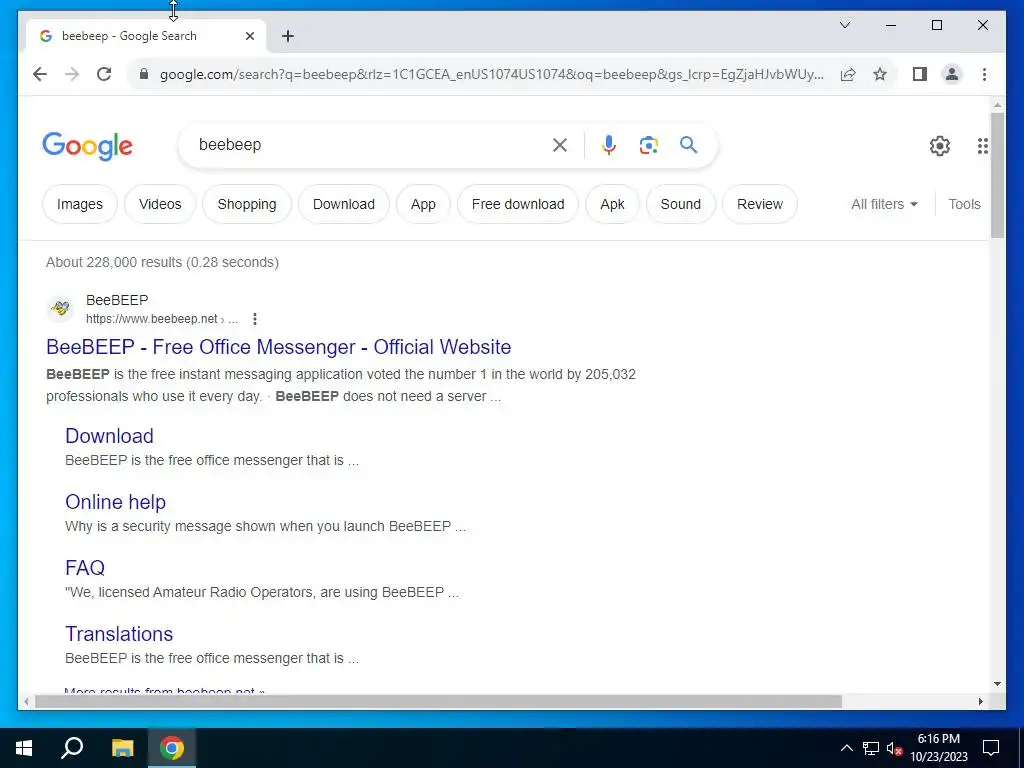The width and height of the screenshot is (1024, 768).
Task: Click the vertical scrollbar thumb
Action: pyautogui.click(x=997, y=175)
